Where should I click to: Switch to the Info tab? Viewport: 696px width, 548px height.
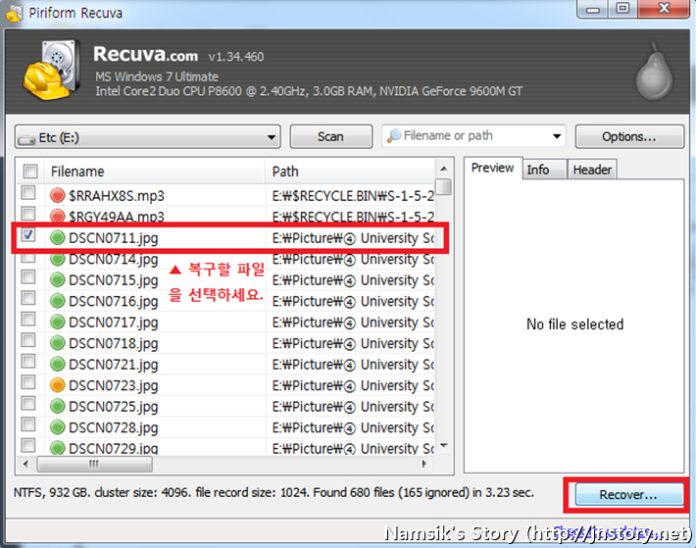[538, 169]
